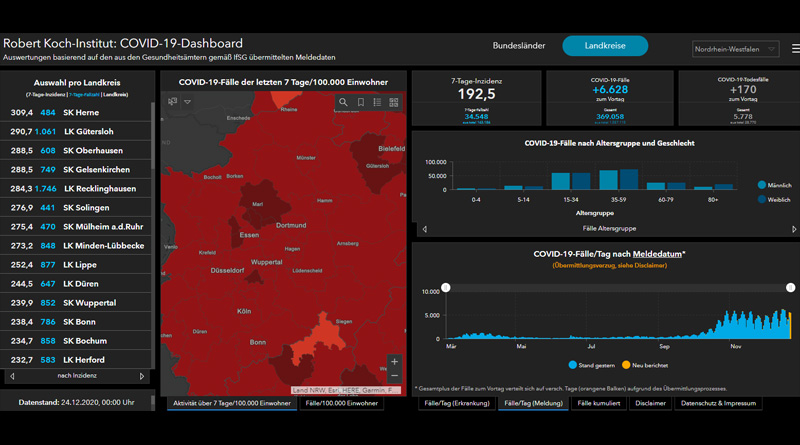
Task: Select SK Gelsenkirchen row
Action: 76,169
